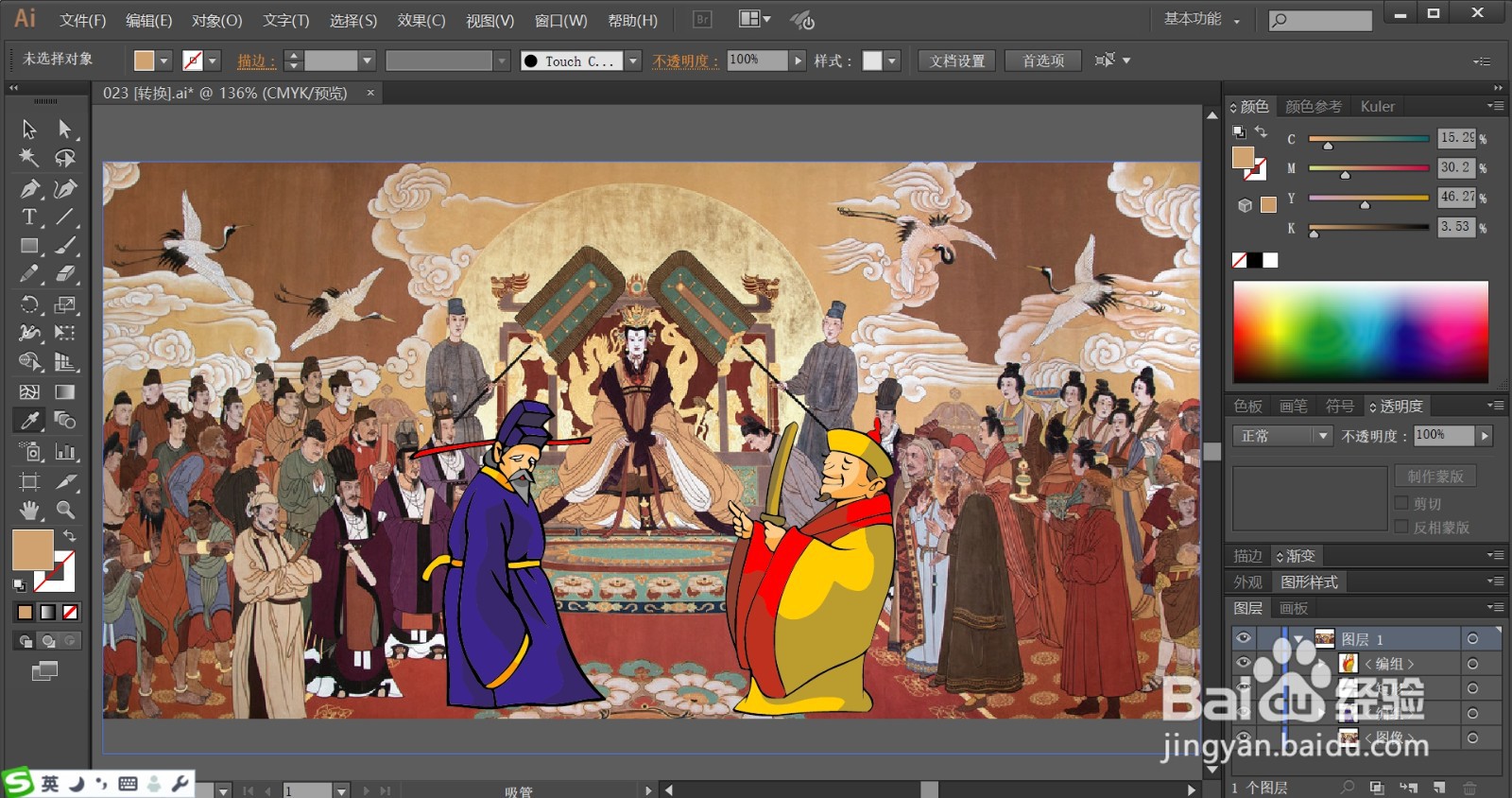Select the Blend tool
Image resolution: width=1512 pixels, height=798 pixels.
point(65,421)
